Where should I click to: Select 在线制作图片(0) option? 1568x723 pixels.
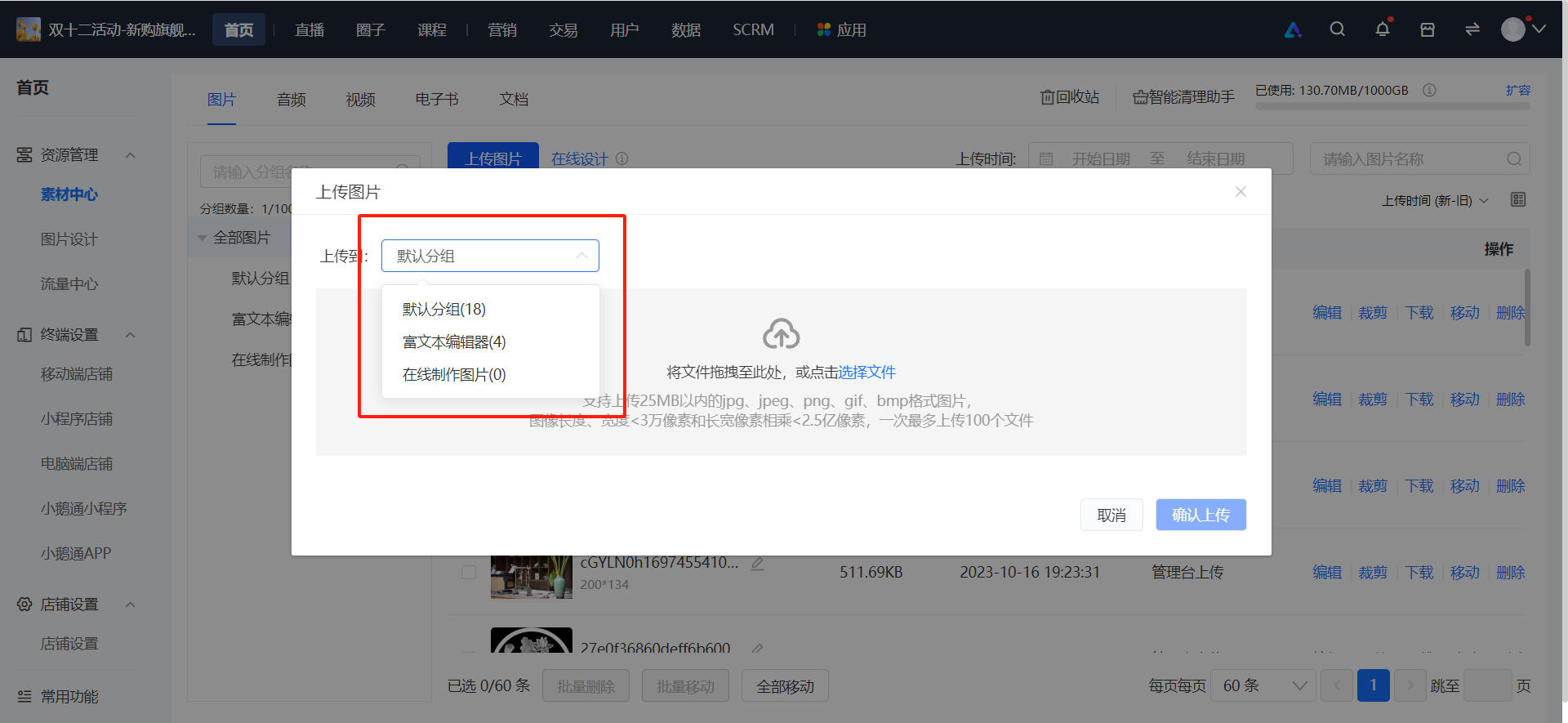[490, 375]
